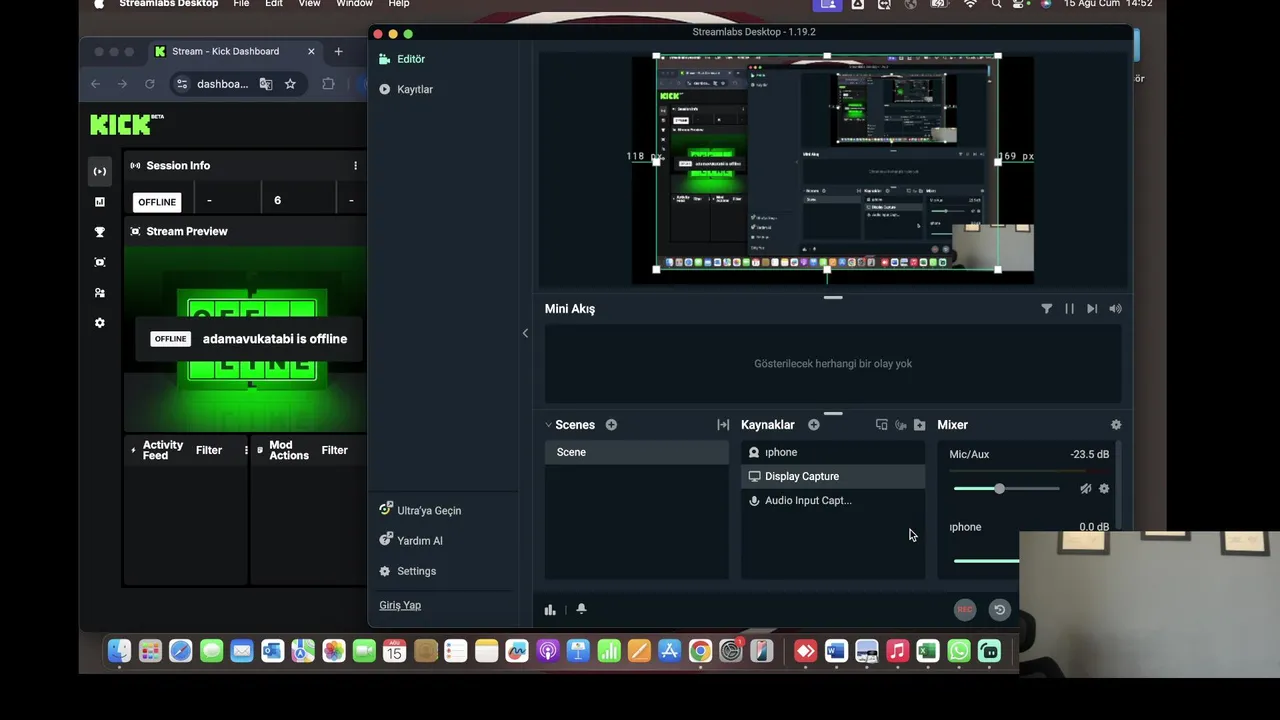Add a source folder in Kaynaklar
Image resolution: width=1280 pixels, height=720 pixels.
(919, 425)
